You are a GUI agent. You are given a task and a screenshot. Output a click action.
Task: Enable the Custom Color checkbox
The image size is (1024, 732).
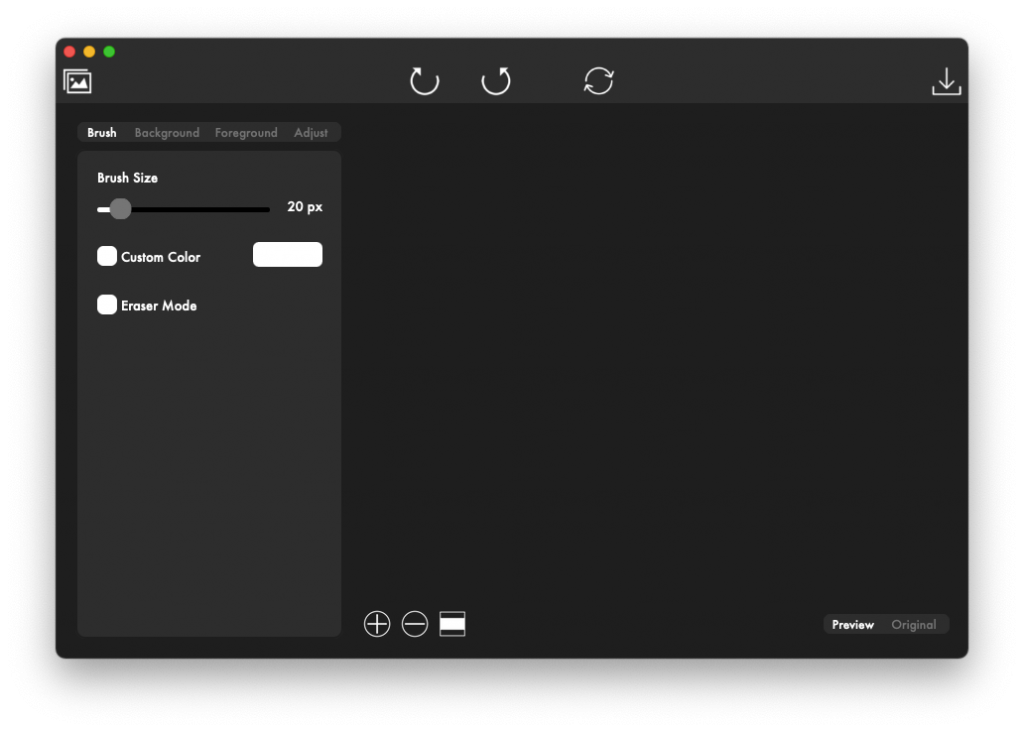point(107,256)
